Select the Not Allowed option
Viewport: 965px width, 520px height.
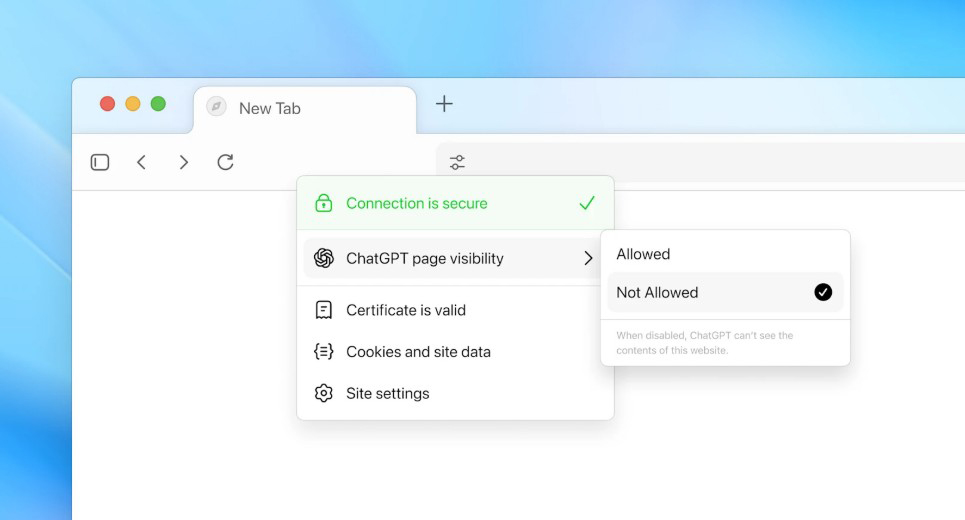click(657, 292)
